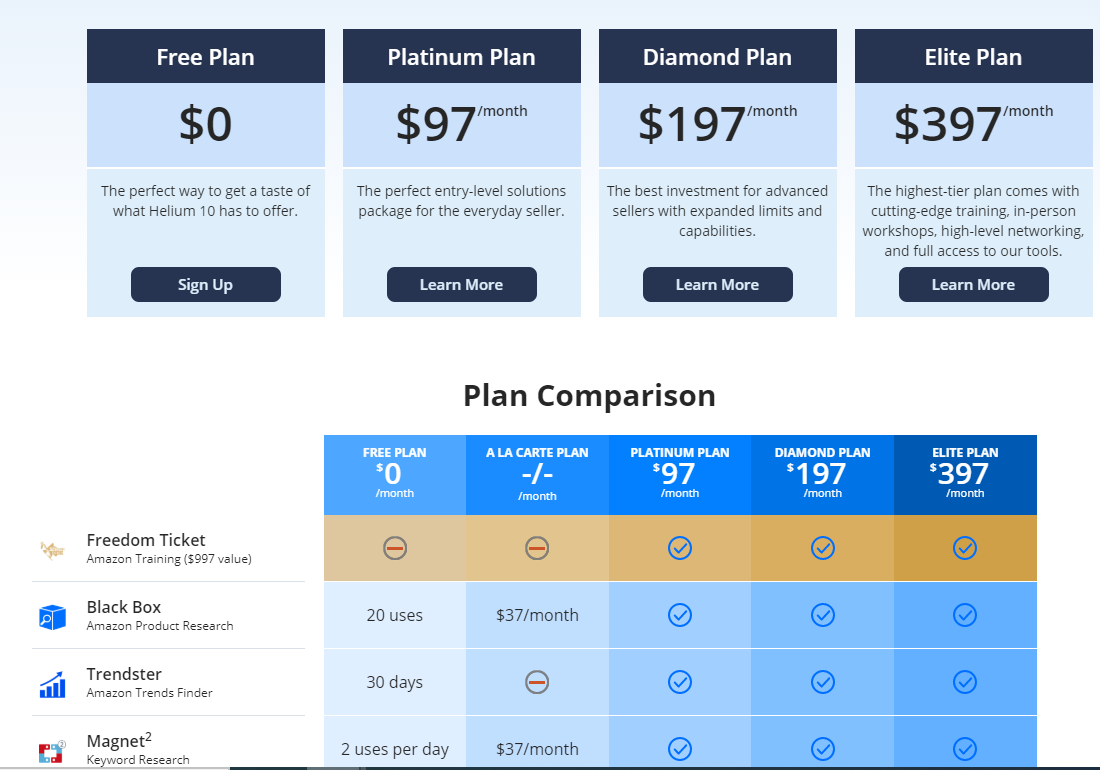
Task: Click Magnet checkmark under Platinum Plan
Action: (680, 749)
